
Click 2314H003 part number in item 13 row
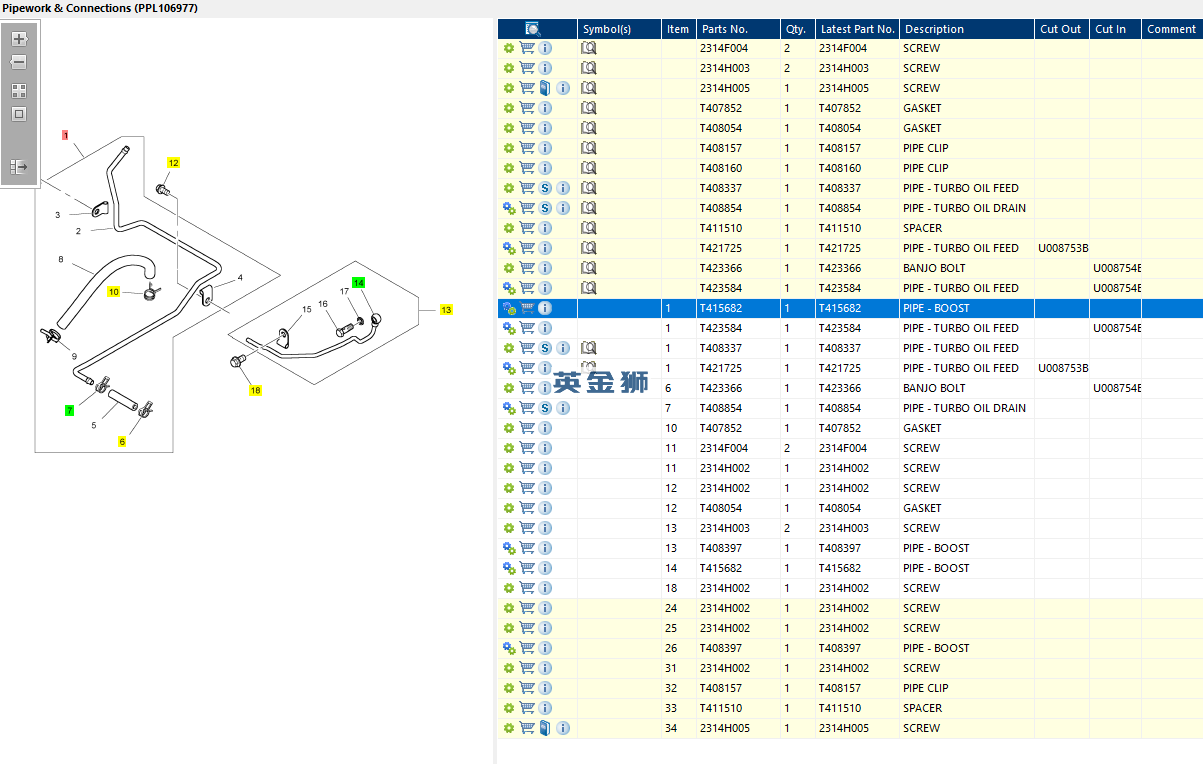click(724, 528)
